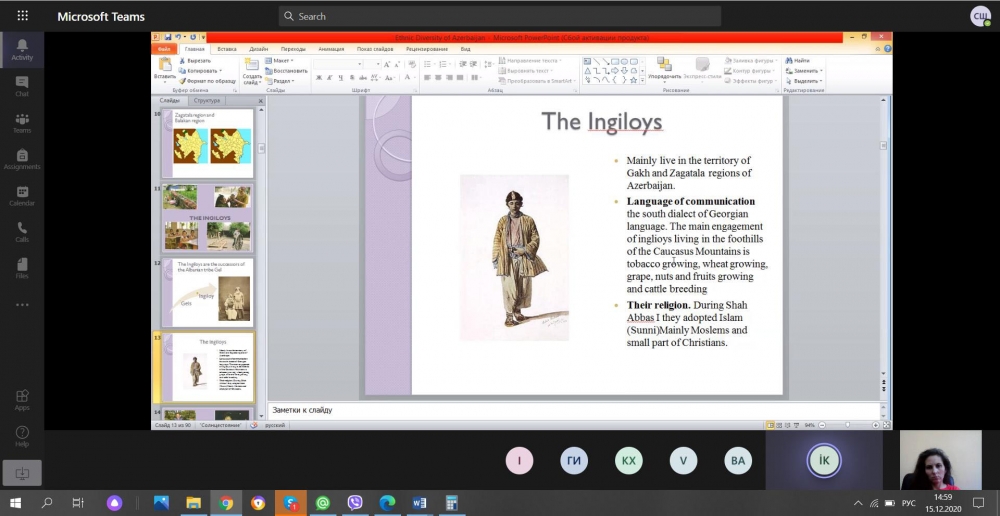Open the Макет layout dropdown
Image resolution: width=1000 pixels, height=516 pixels.
click(x=281, y=61)
